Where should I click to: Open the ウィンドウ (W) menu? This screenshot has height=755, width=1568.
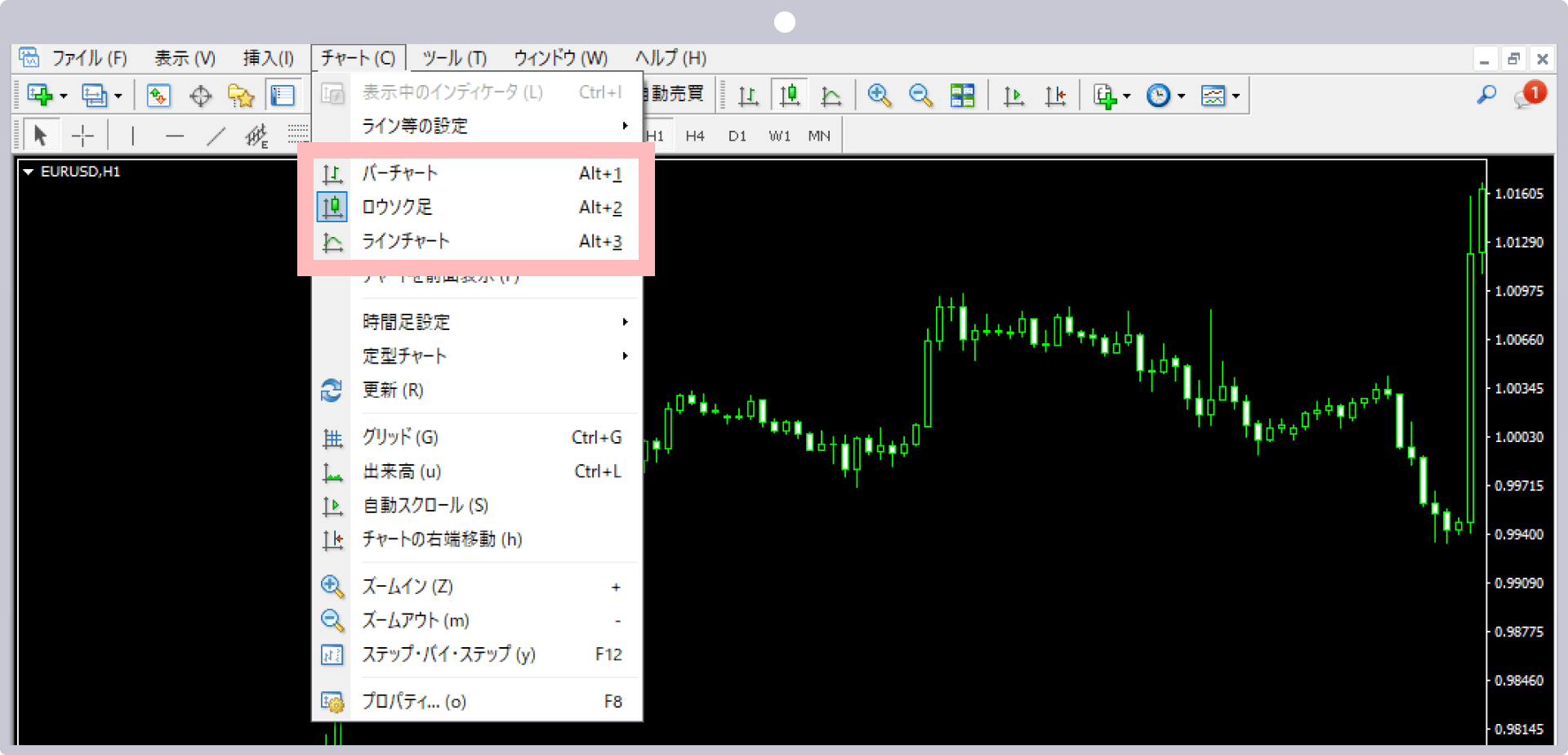coord(561,58)
